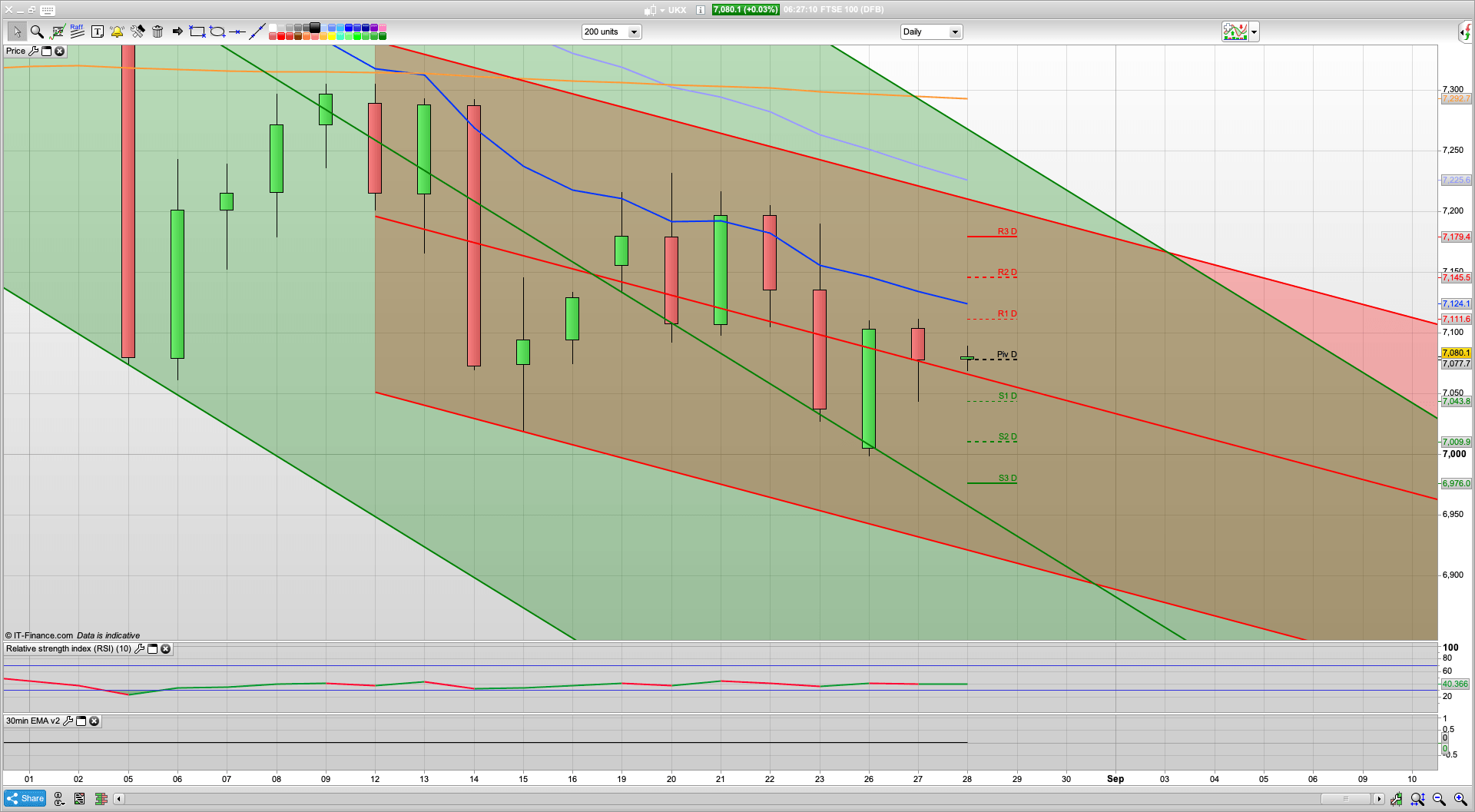1475x812 pixels.
Task: Select the pointer cursor tool
Action: coord(17,31)
